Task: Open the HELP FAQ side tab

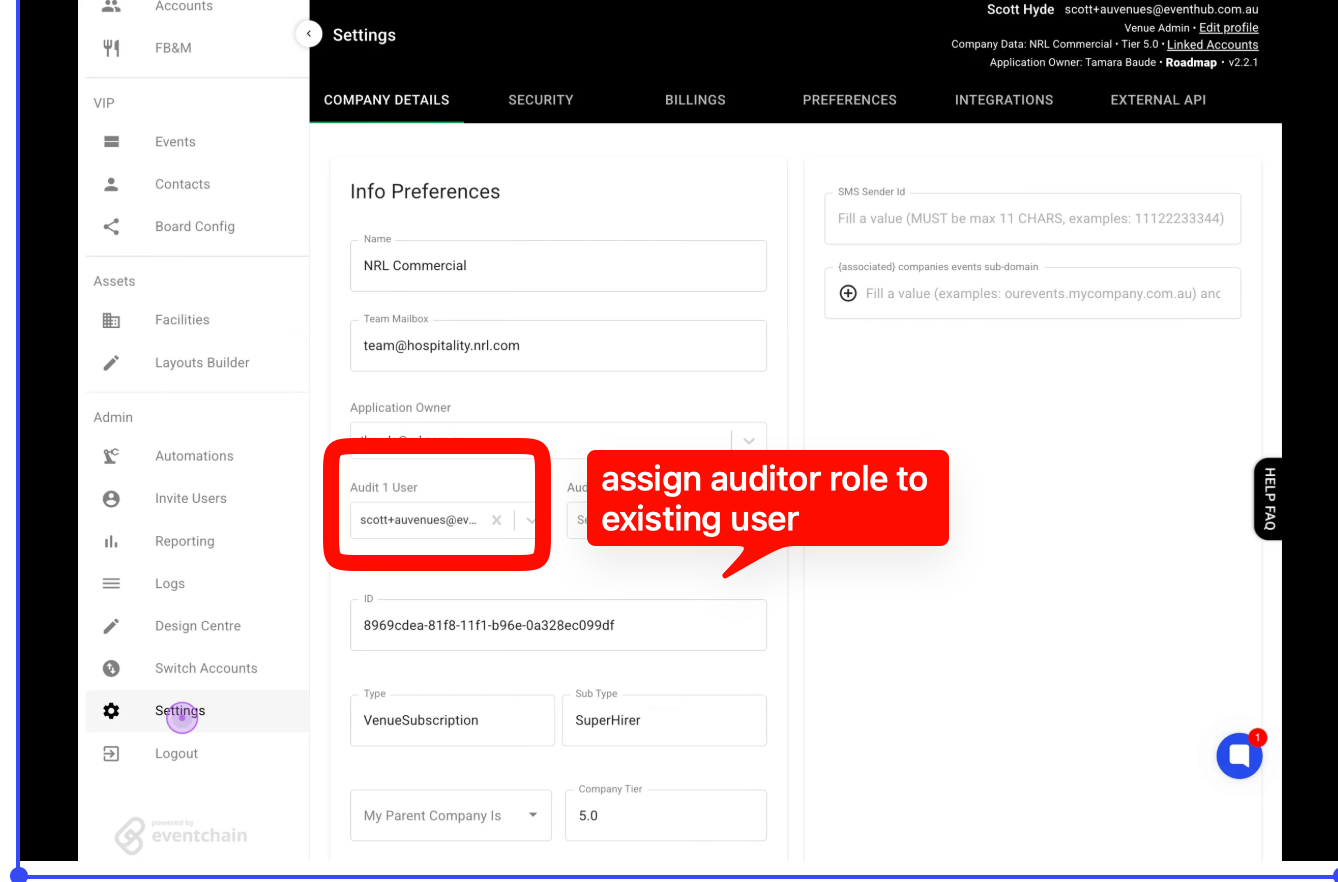Action: 1268,498
